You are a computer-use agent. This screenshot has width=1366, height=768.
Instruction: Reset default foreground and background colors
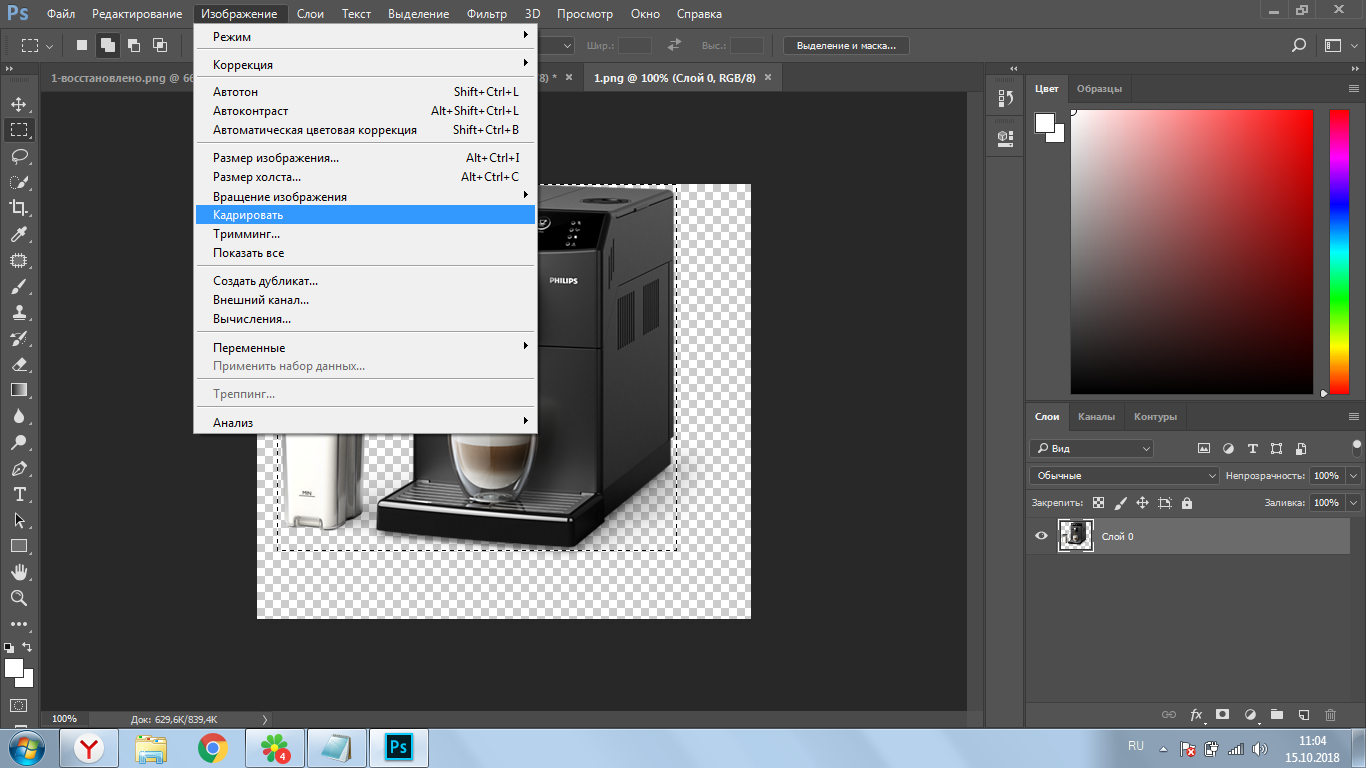[9, 647]
